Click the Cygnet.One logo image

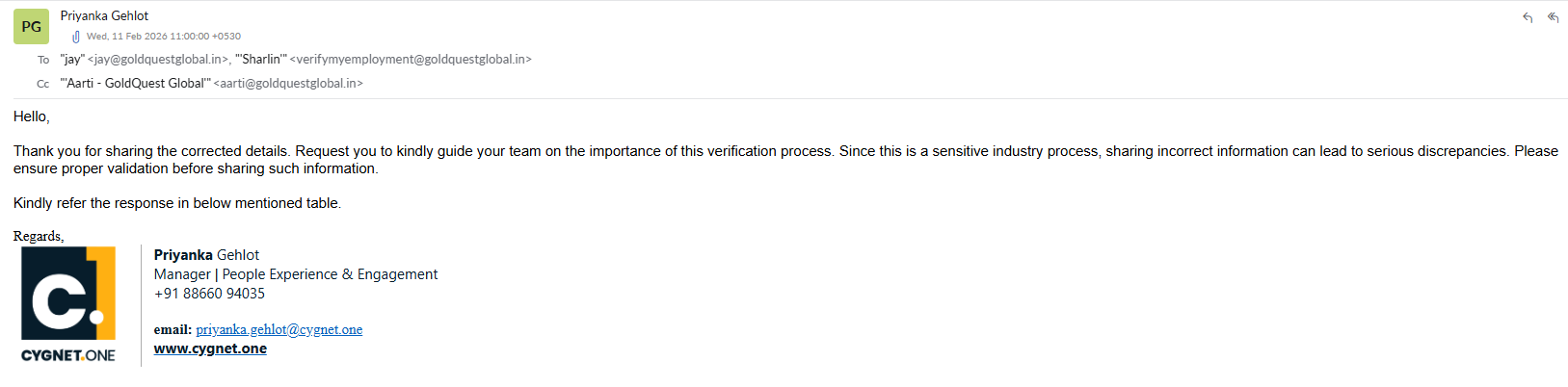pos(68,304)
